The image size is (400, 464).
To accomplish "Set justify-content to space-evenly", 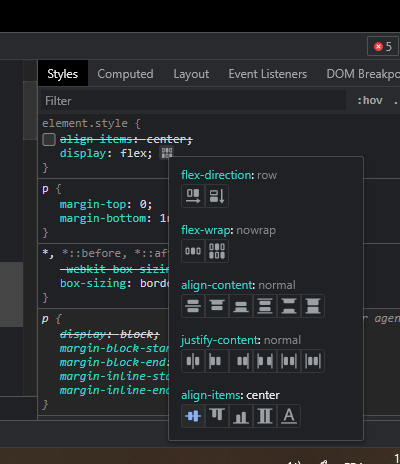I will point(313,361).
